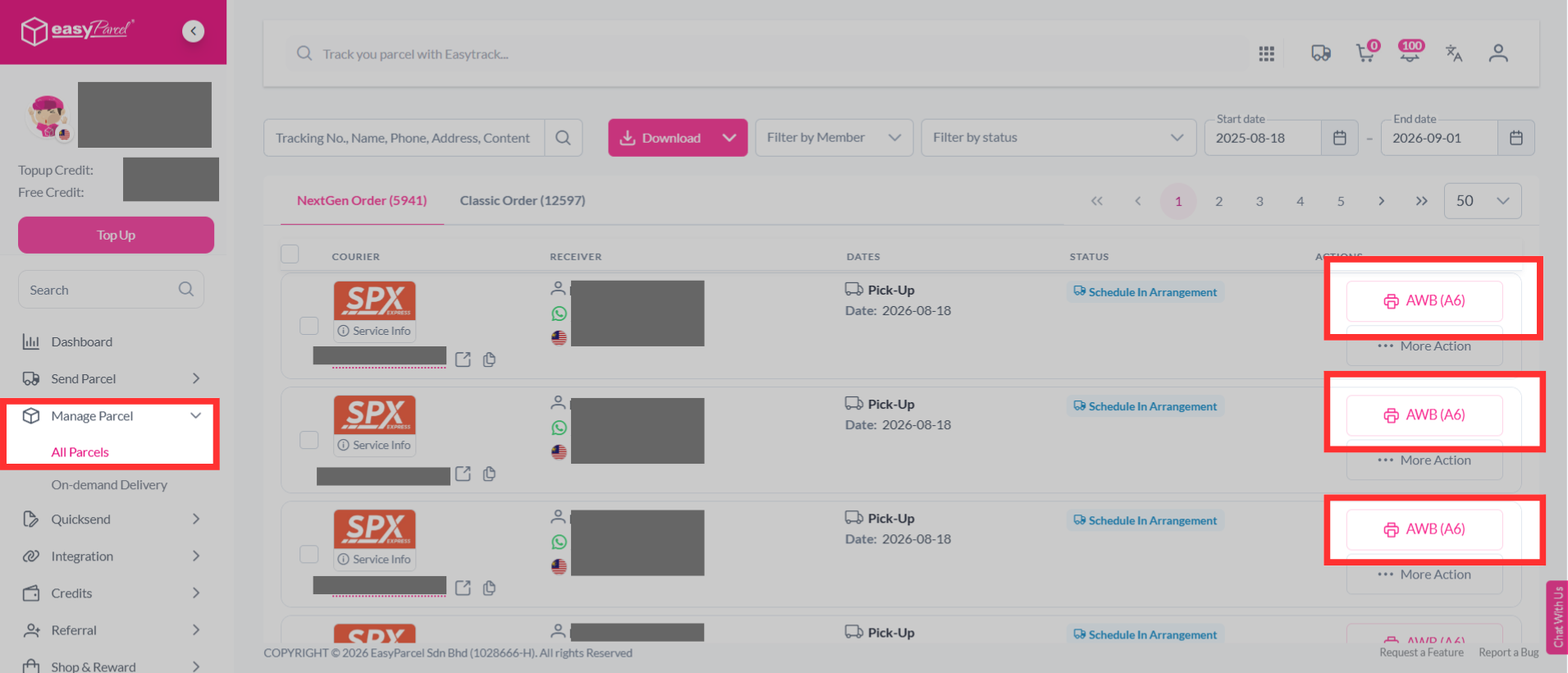Click the search magnifier beside tracking field
Screen dimensions: 1568x673
(x=563, y=138)
